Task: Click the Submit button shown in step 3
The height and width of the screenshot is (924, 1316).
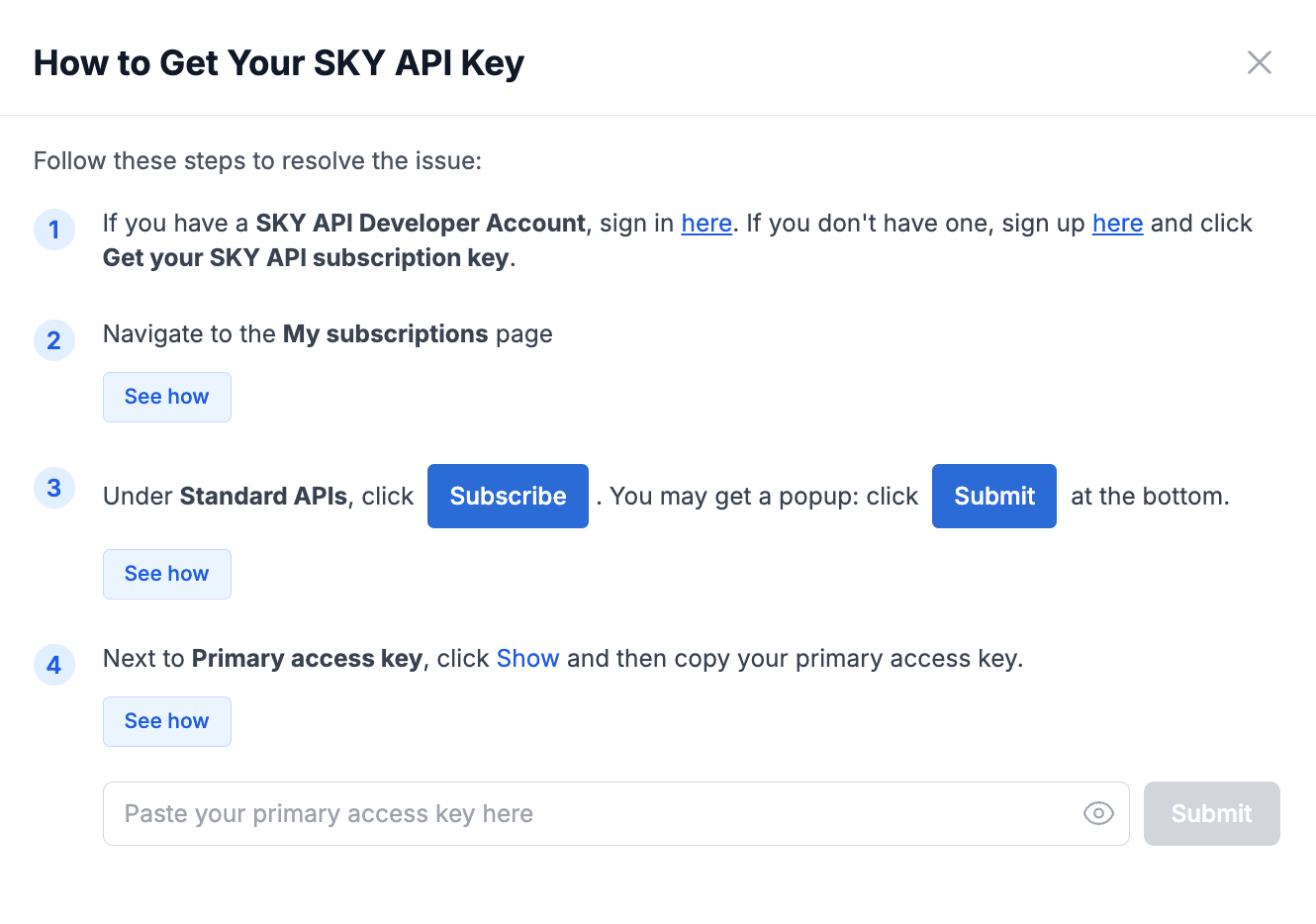Action: 993,496
